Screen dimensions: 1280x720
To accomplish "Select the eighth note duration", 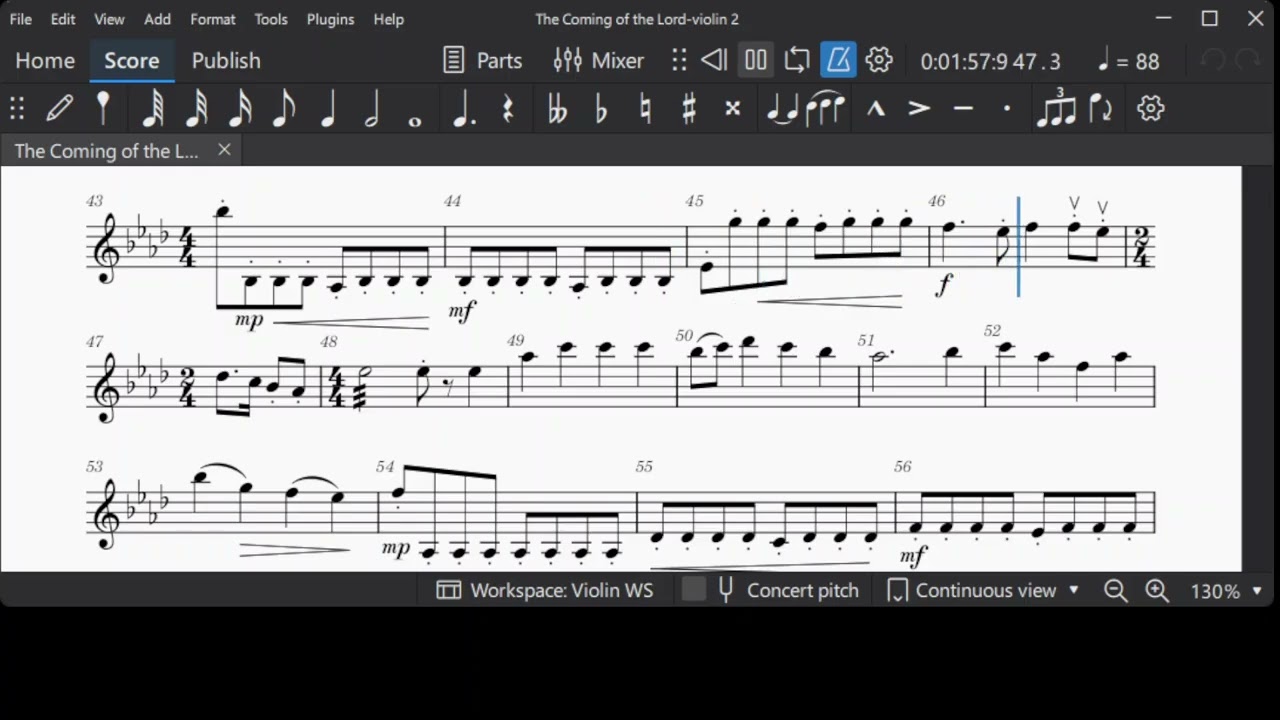I will tap(284, 108).
